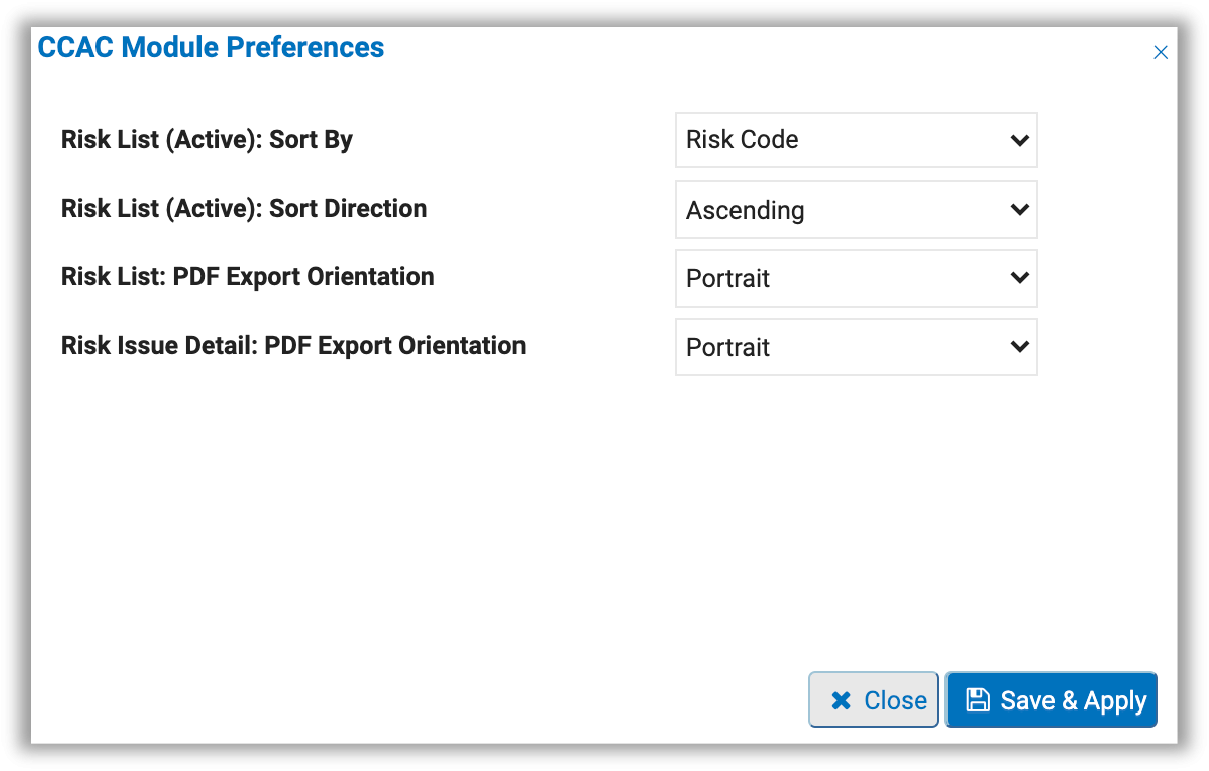
Task: Open the Risk Issue Detail PDF Export Orientation dropdown
Action: point(855,347)
